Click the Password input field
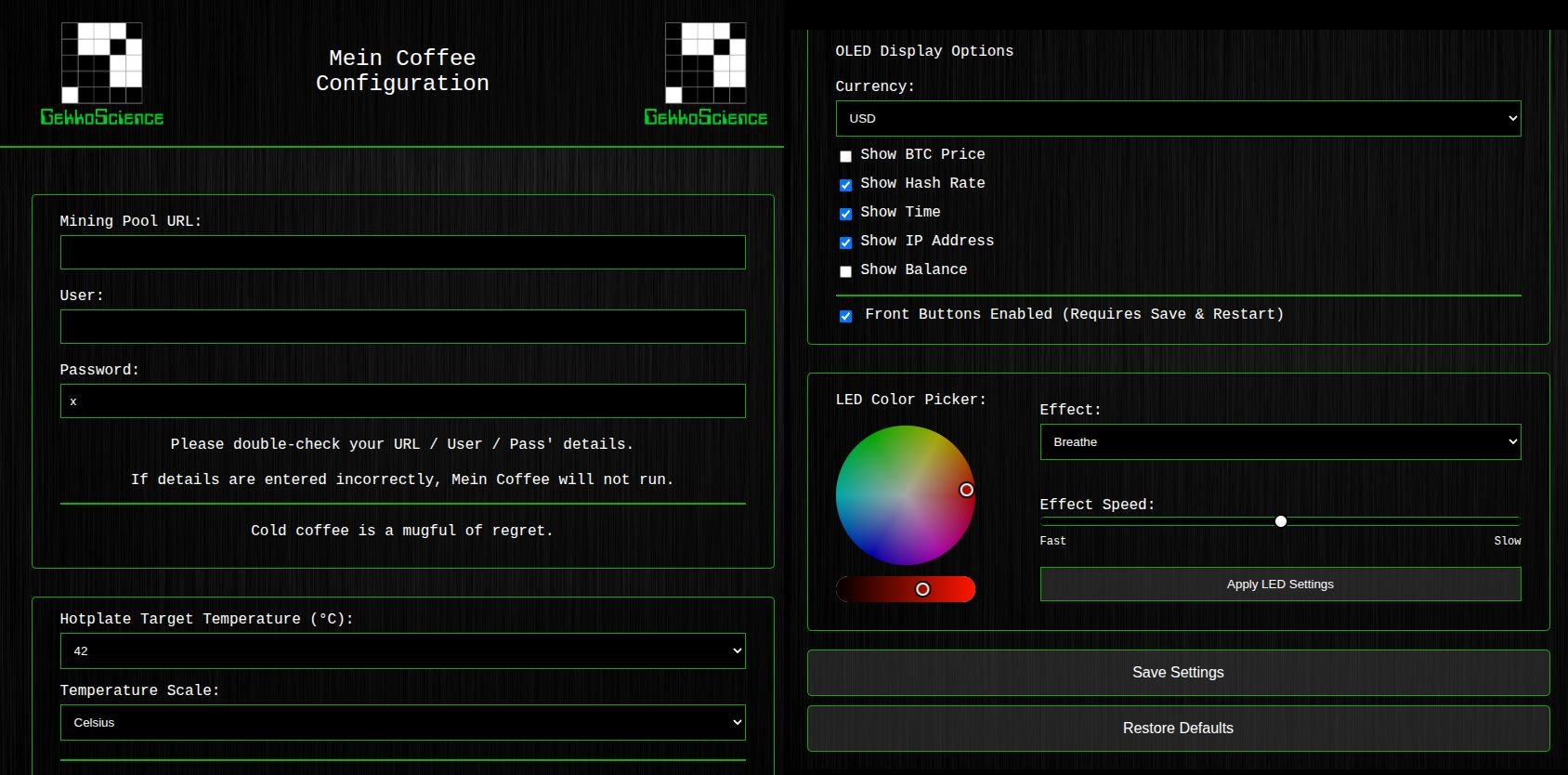 point(402,401)
